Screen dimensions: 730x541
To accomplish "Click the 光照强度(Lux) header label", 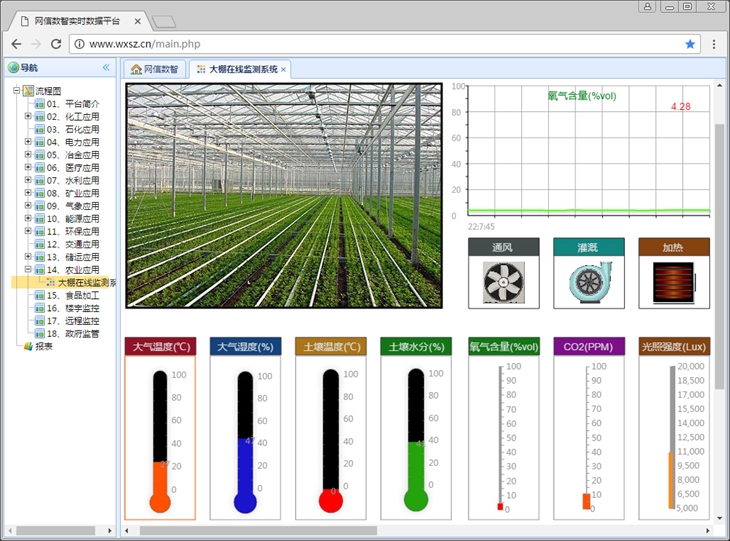I will coord(674,346).
